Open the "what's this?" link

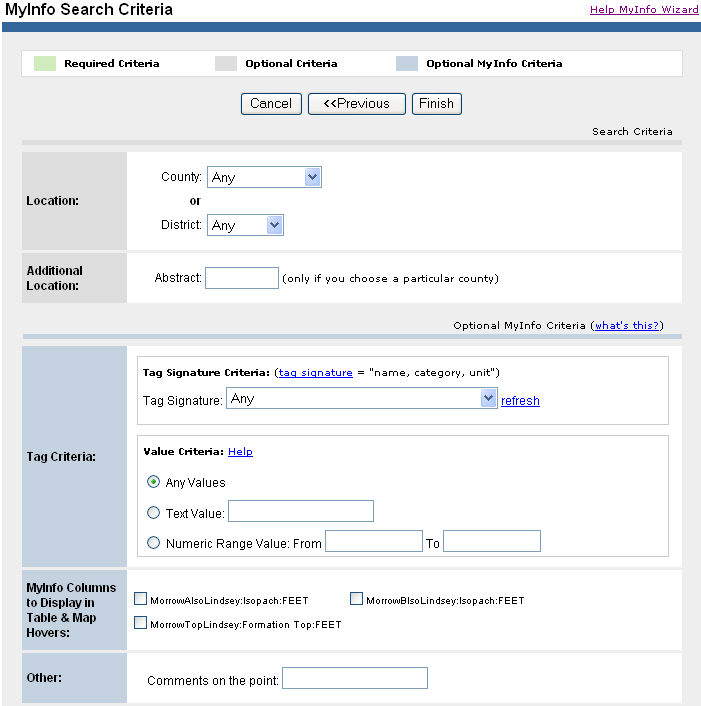click(627, 326)
